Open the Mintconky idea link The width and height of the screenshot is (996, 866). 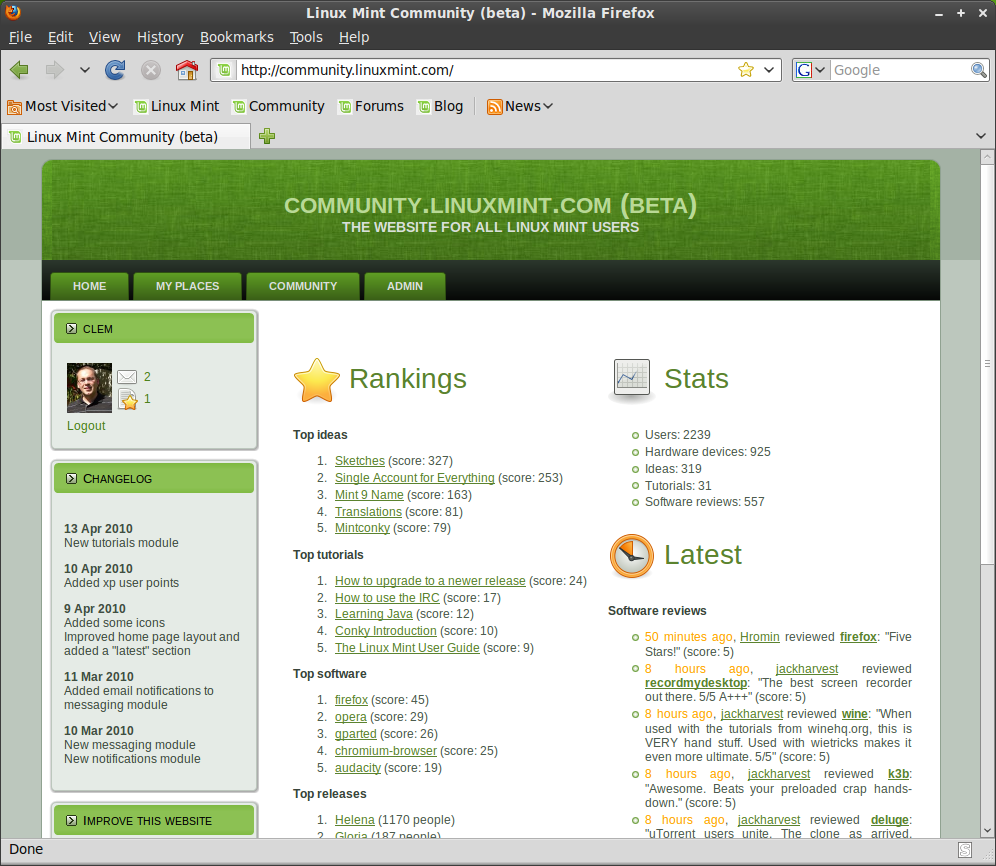coord(362,528)
